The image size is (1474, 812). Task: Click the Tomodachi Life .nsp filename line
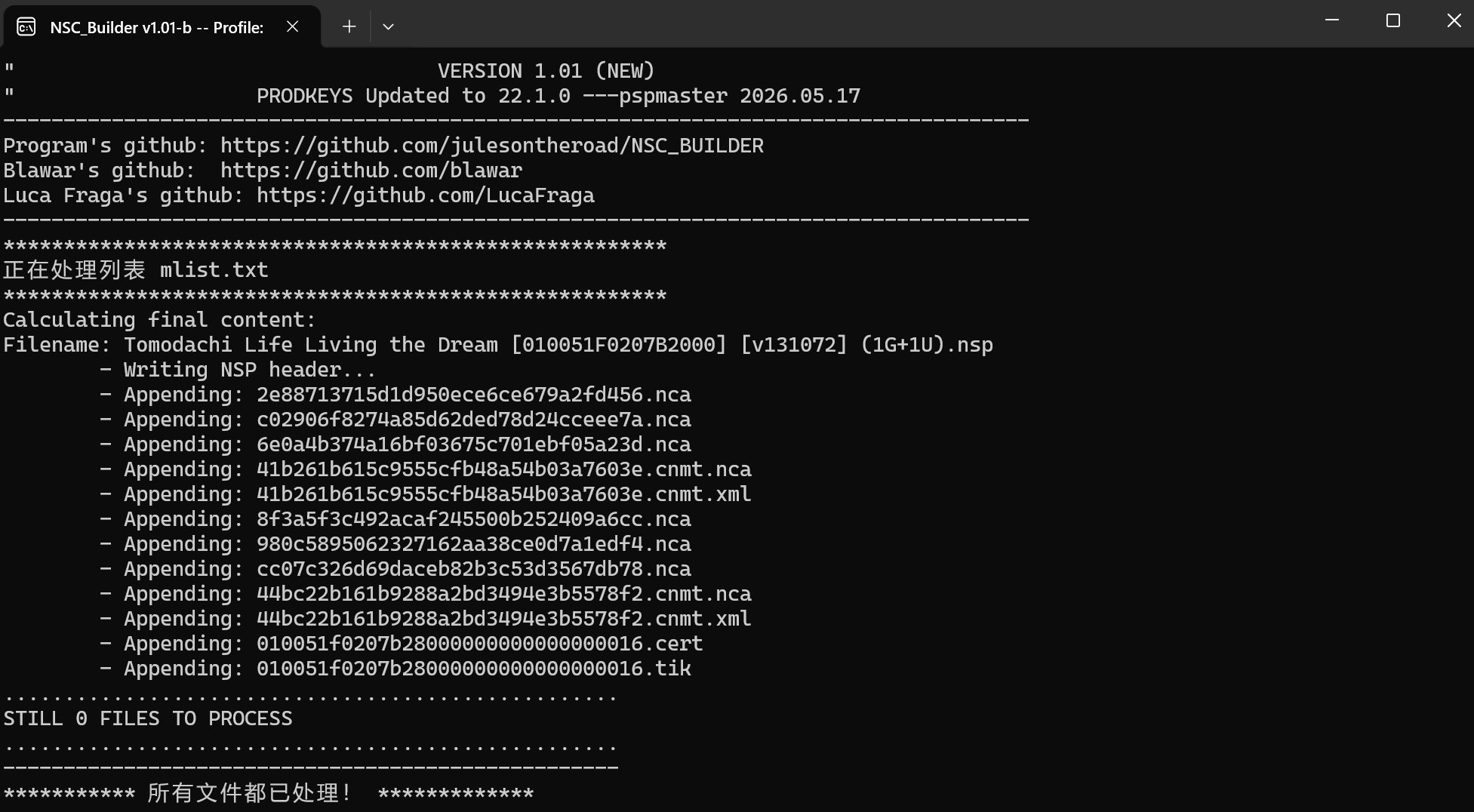pyautogui.click(x=498, y=345)
